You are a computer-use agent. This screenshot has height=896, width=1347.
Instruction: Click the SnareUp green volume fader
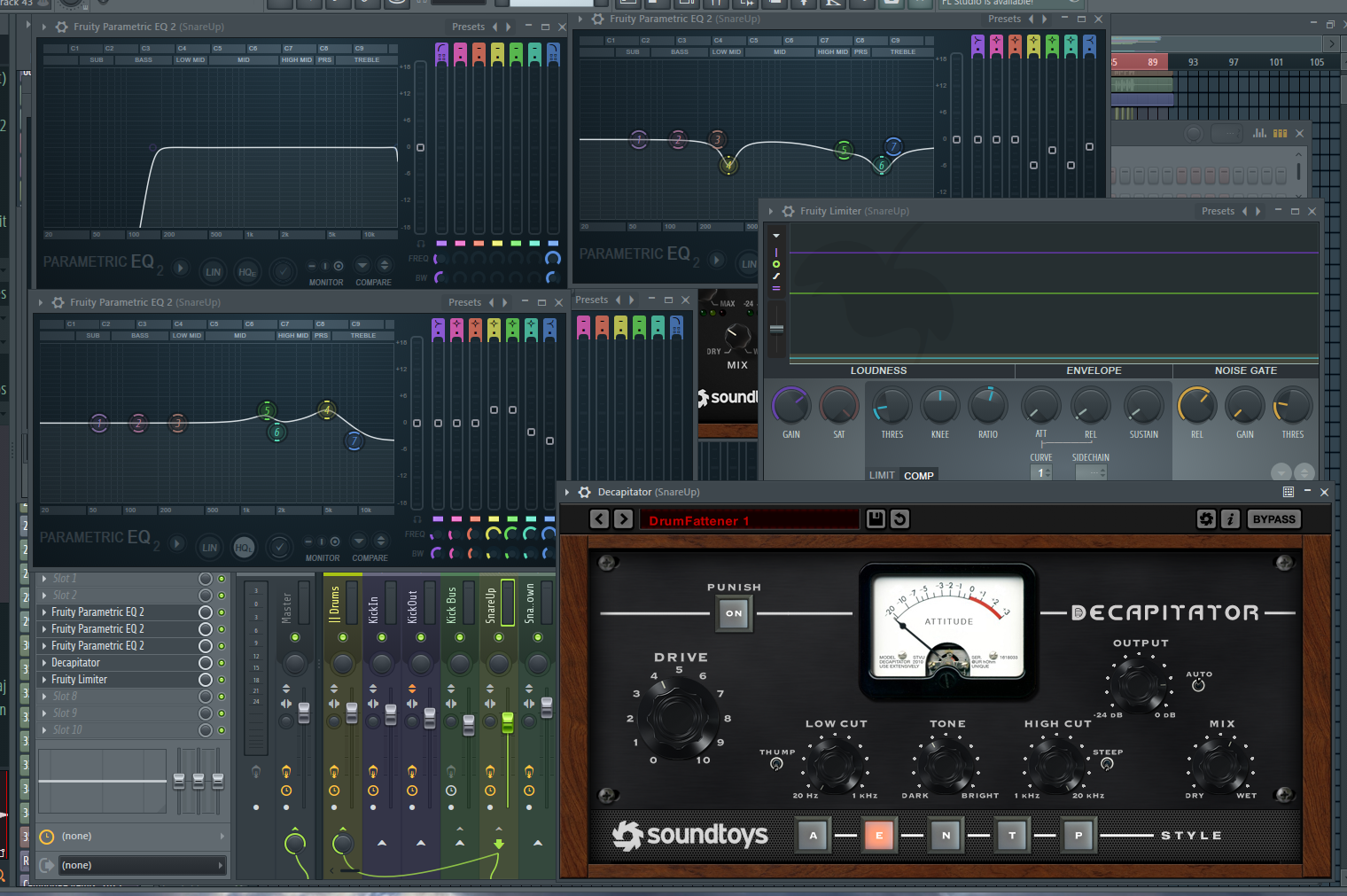[x=508, y=722]
